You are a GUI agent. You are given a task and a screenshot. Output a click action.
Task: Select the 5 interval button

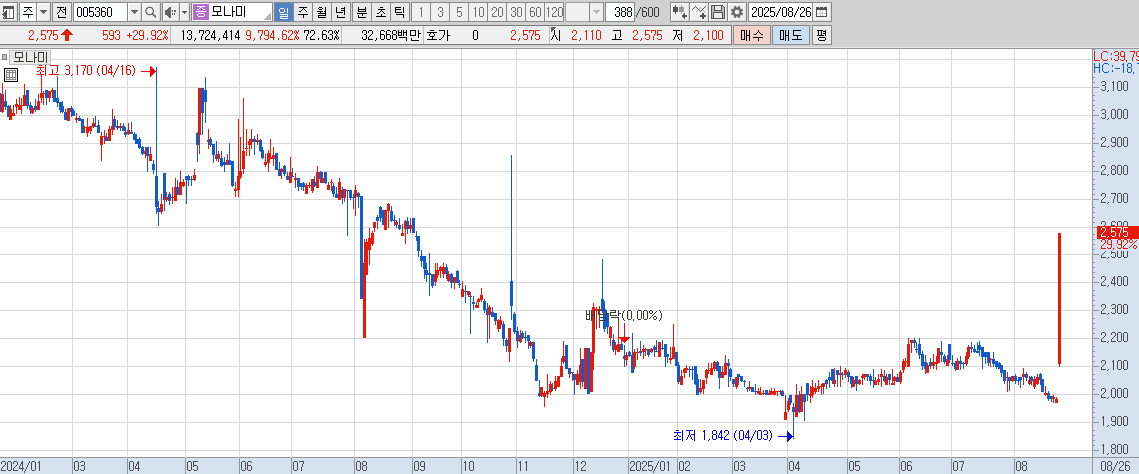tap(459, 12)
